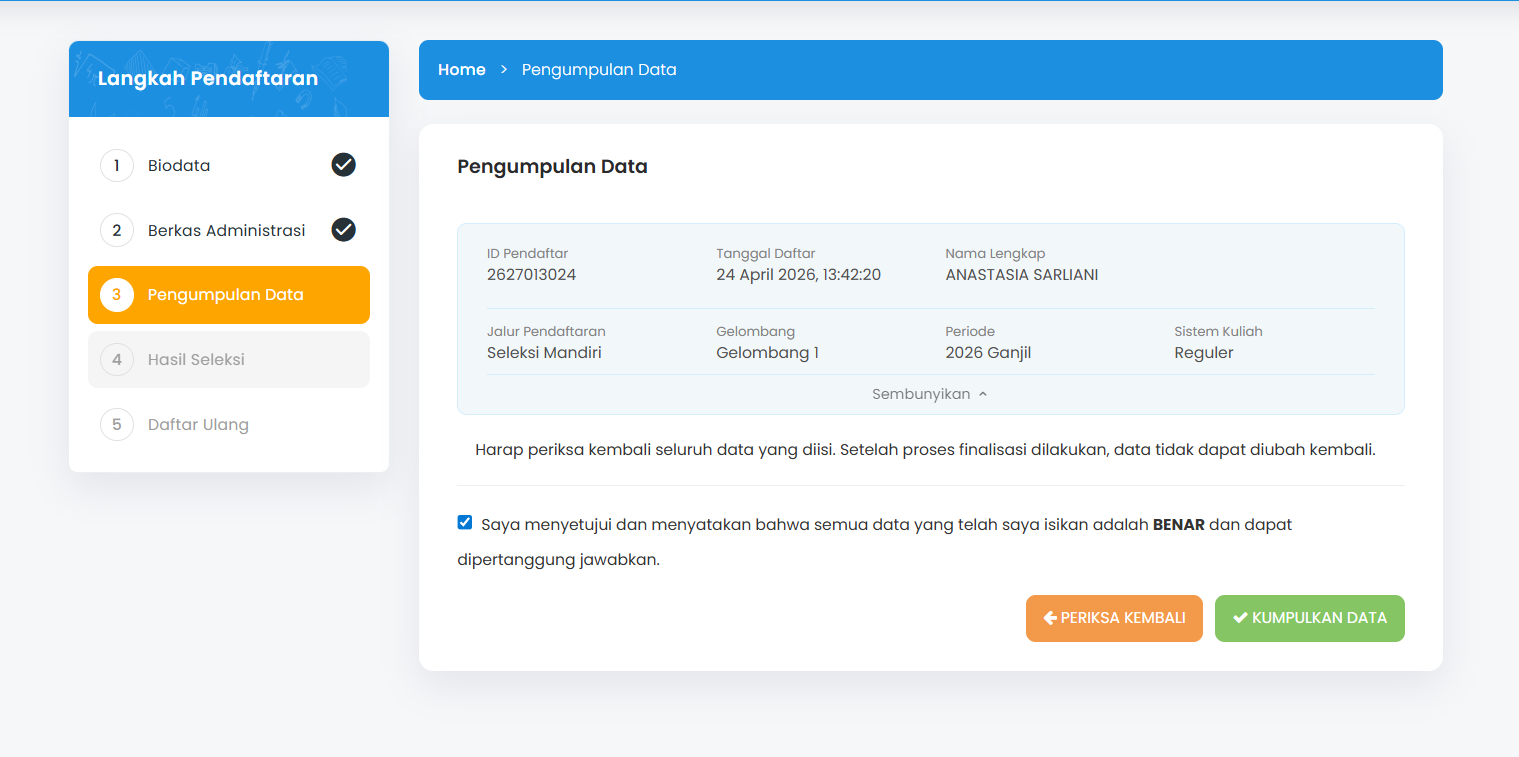This screenshot has width=1519, height=757.
Task: Click the Biodata completed checkmark icon
Action: point(343,165)
